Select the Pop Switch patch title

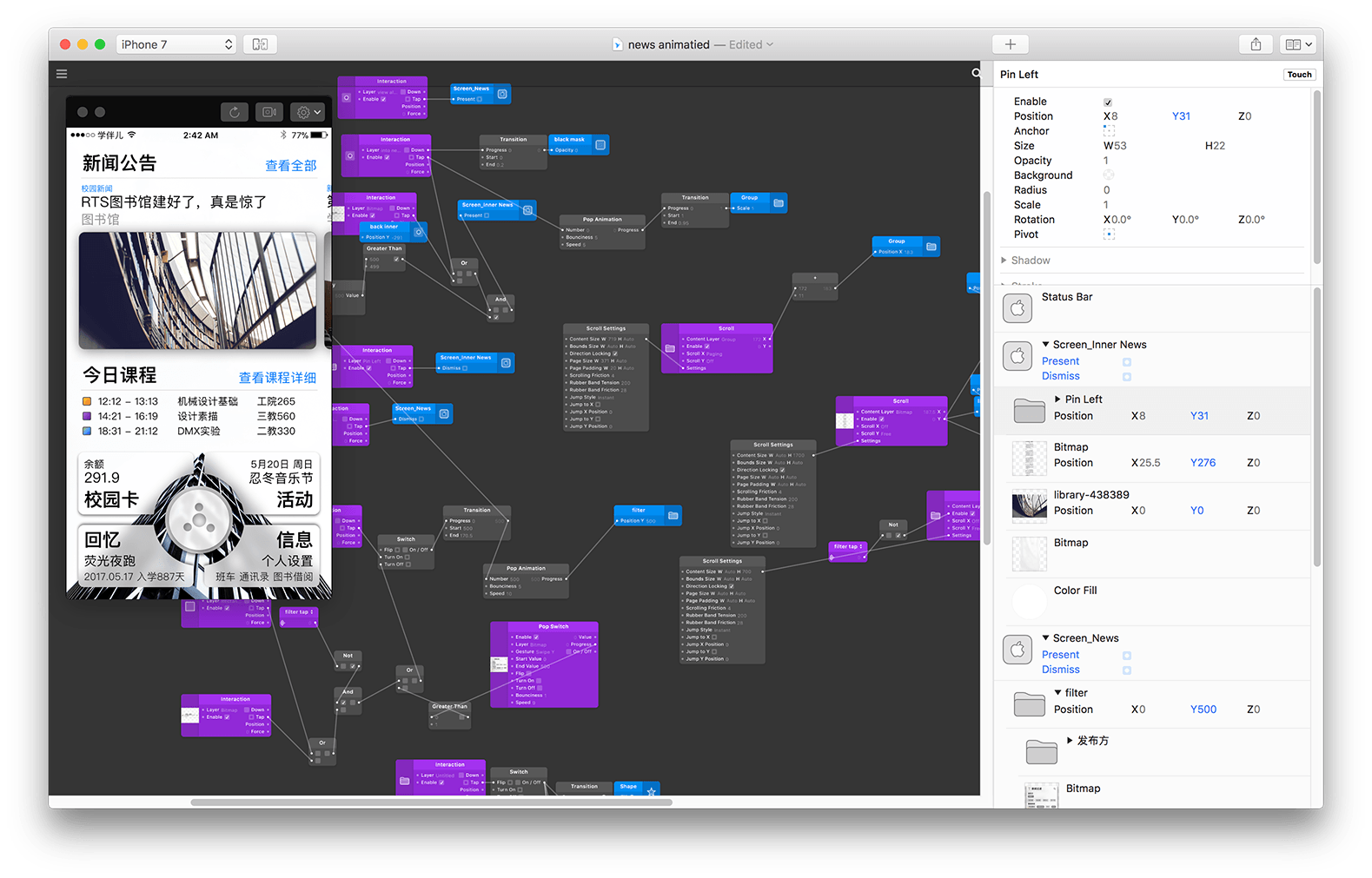pos(553,626)
